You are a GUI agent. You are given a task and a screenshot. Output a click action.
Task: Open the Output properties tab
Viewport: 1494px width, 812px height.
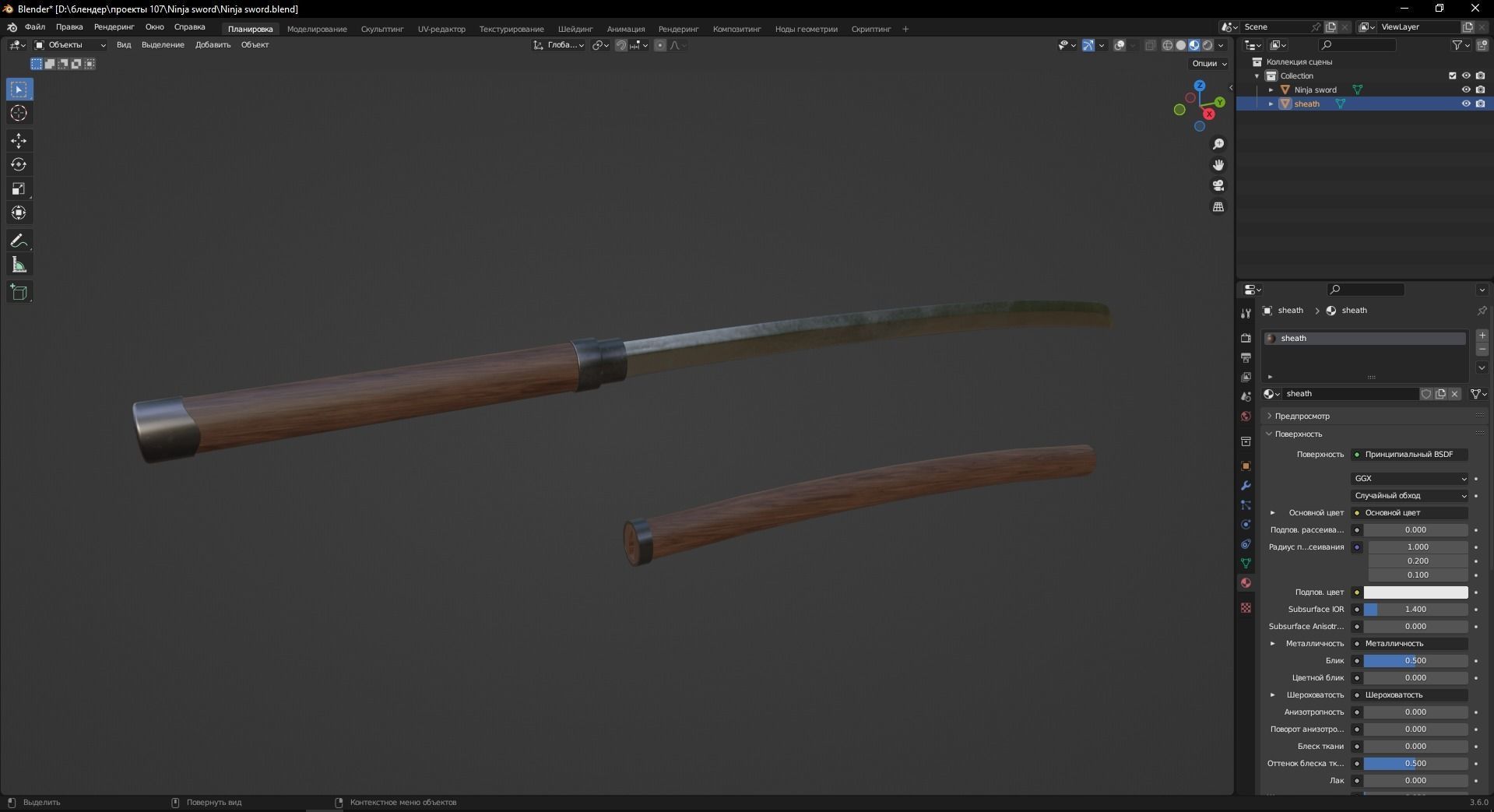click(1246, 357)
